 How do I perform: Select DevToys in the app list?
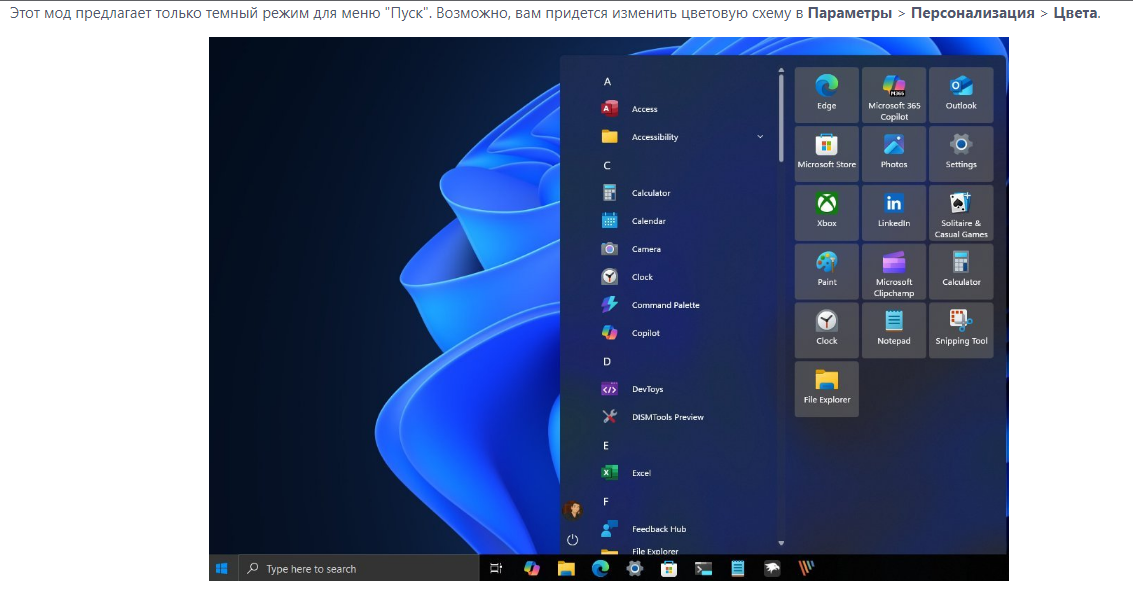[647, 389]
